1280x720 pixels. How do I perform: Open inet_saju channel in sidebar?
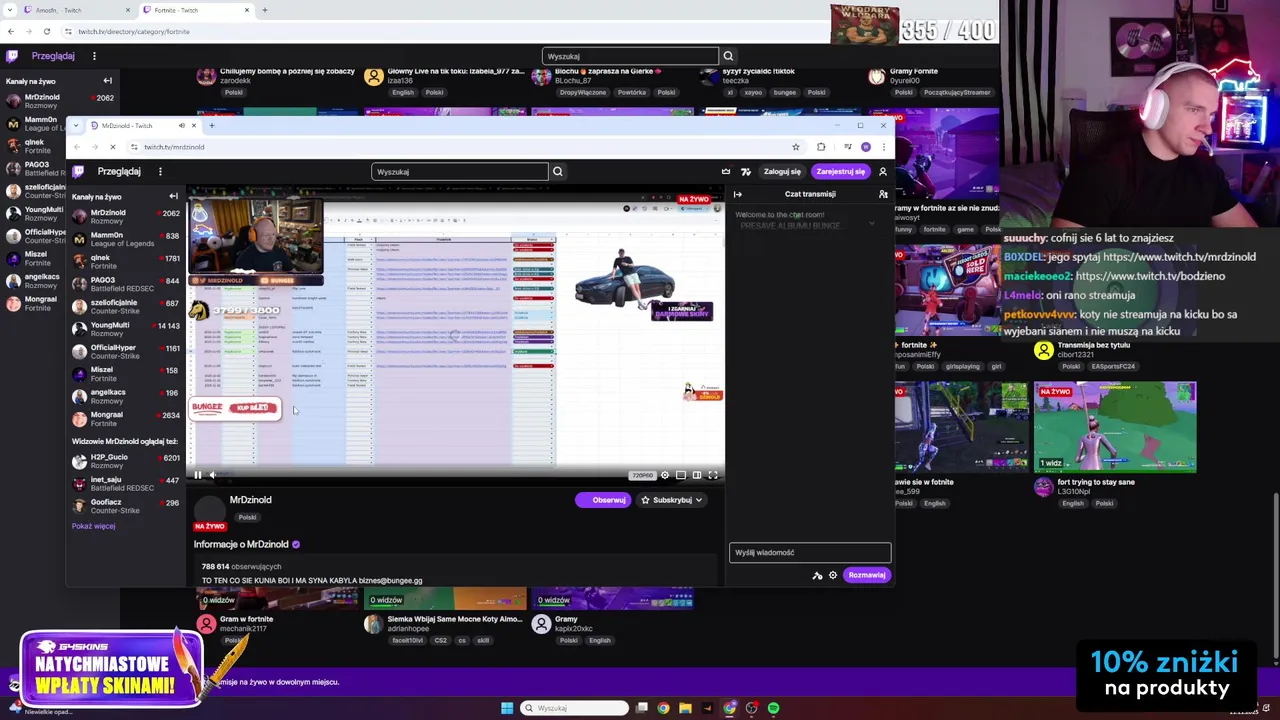125,484
